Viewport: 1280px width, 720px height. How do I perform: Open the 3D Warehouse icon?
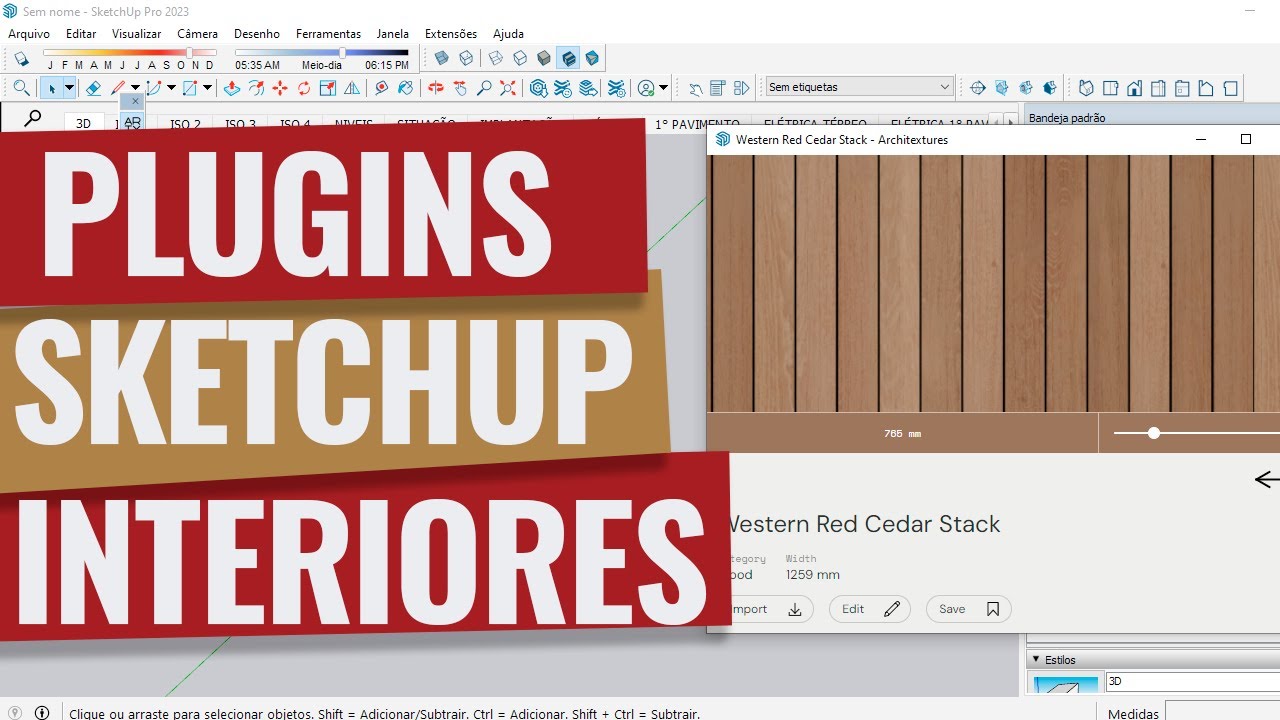pyautogui.click(x=539, y=88)
